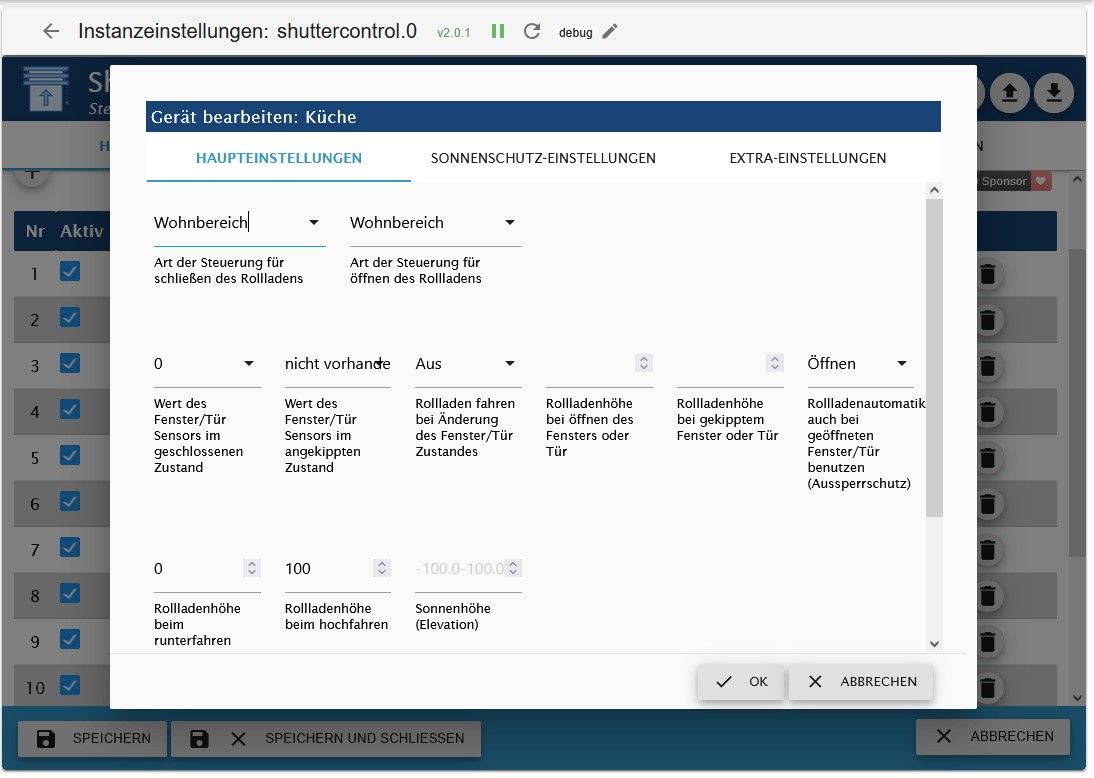This screenshot has width=1094, height=778.
Task: Confirm dialog with OK button
Action: click(741, 682)
